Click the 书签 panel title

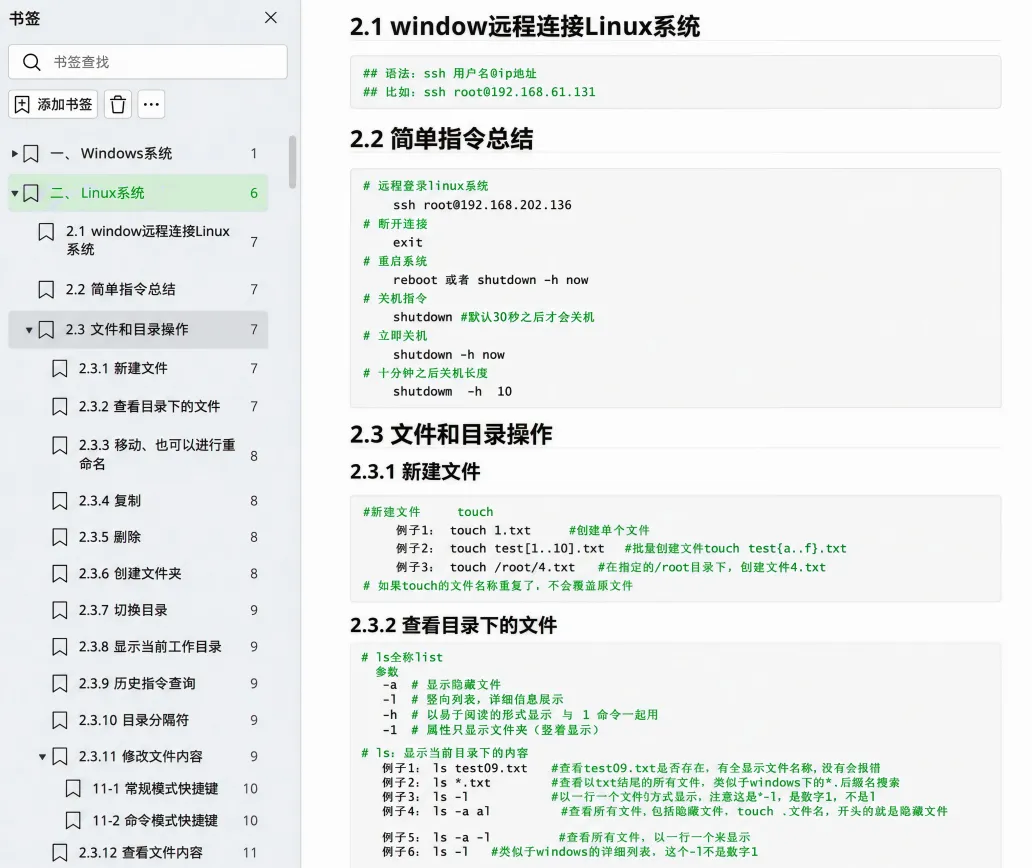(24, 18)
